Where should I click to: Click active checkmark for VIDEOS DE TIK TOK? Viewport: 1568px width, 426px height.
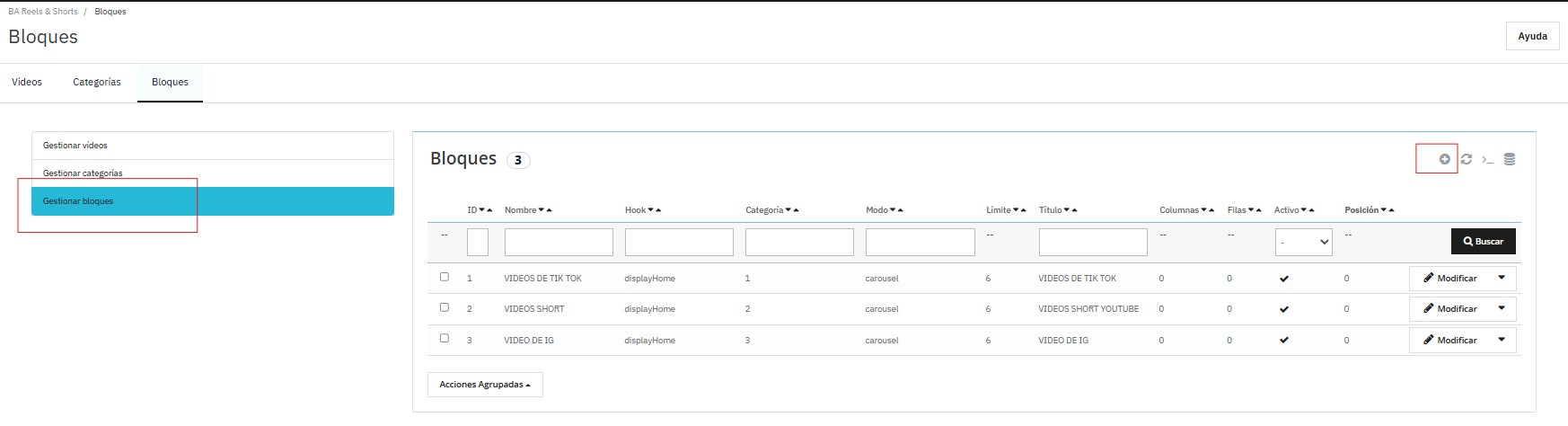coord(1283,279)
